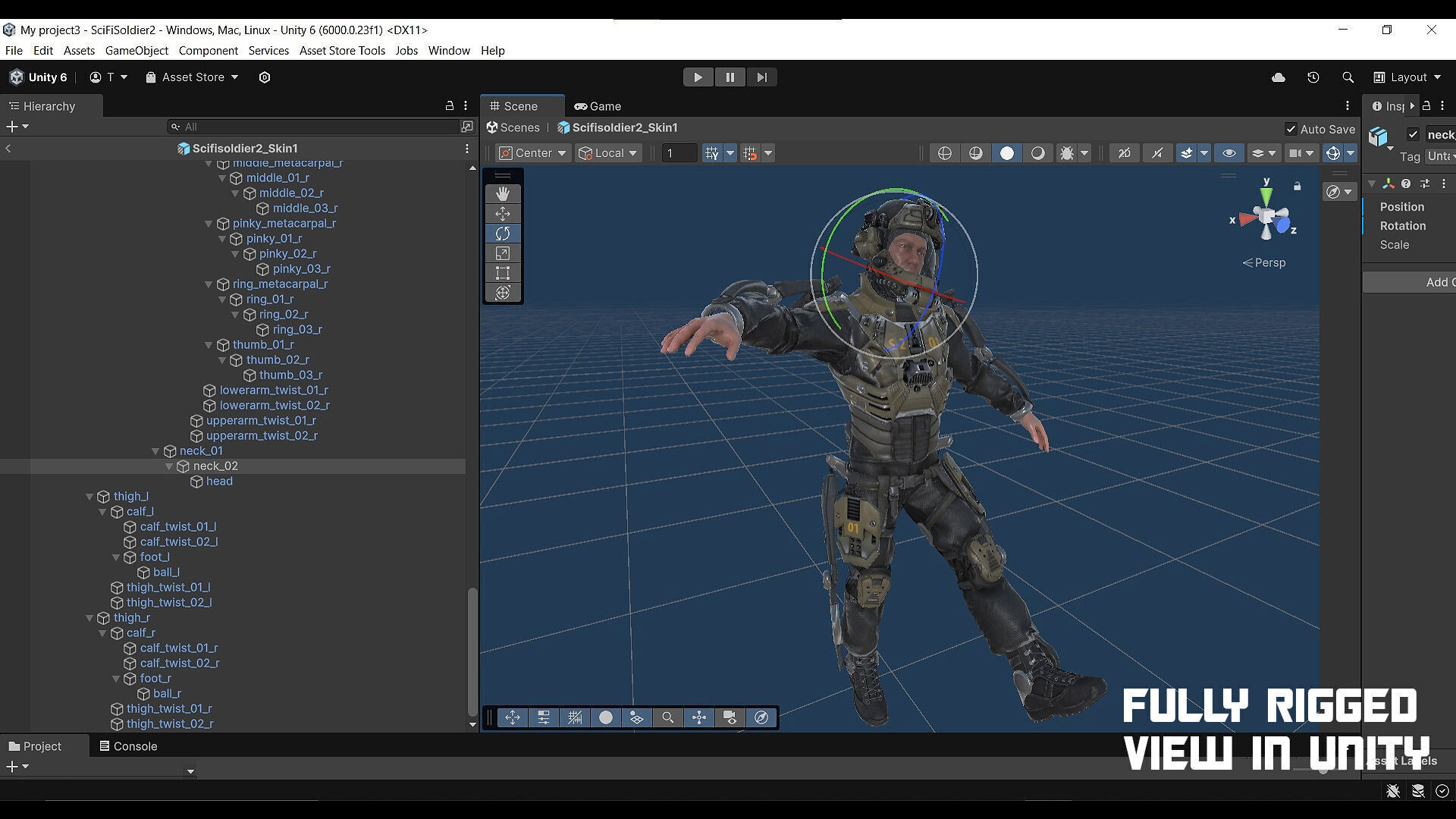Collapse the foot_r tree item arrow

tap(116, 679)
